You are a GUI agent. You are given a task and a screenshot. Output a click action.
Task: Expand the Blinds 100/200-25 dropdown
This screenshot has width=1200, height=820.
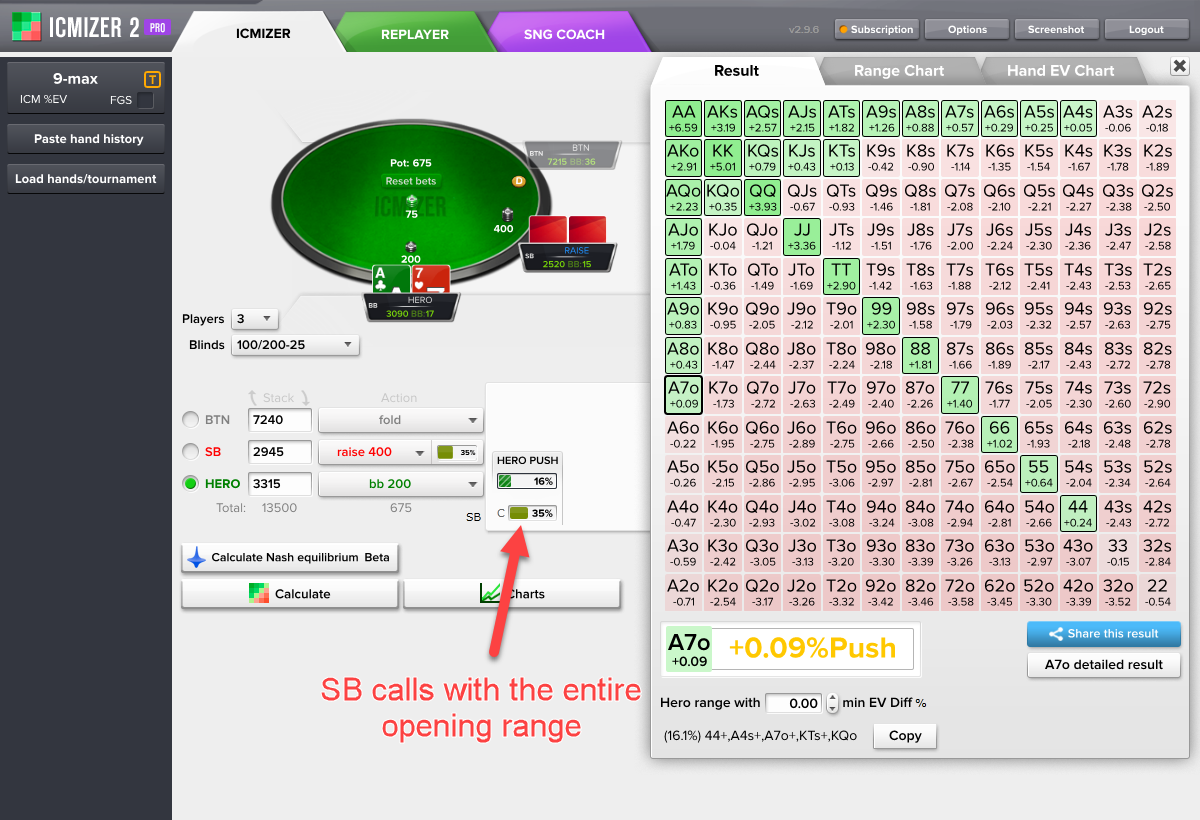pyautogui.click(x=295, y=345)
